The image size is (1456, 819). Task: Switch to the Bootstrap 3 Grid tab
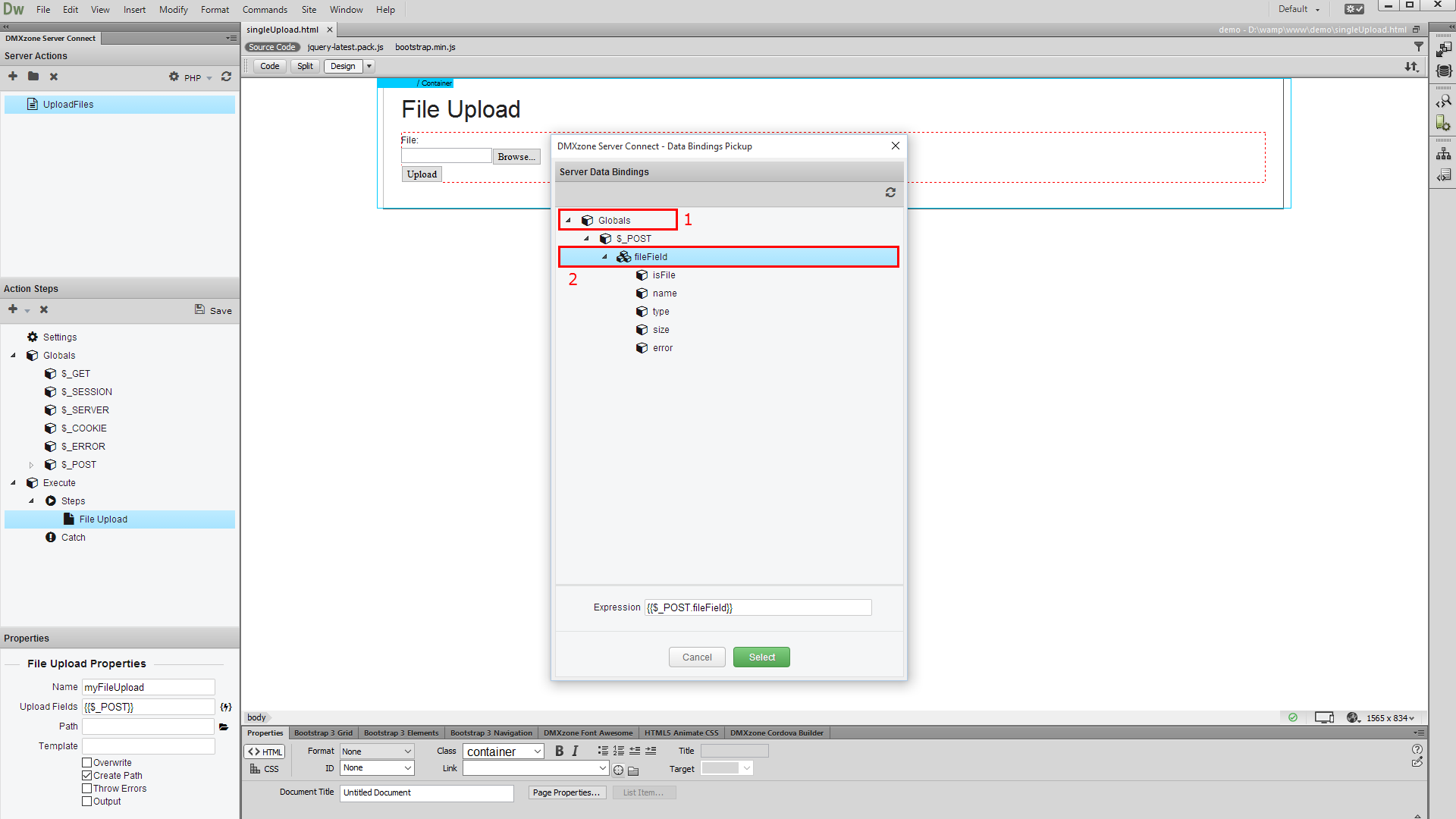pos(323,733)
